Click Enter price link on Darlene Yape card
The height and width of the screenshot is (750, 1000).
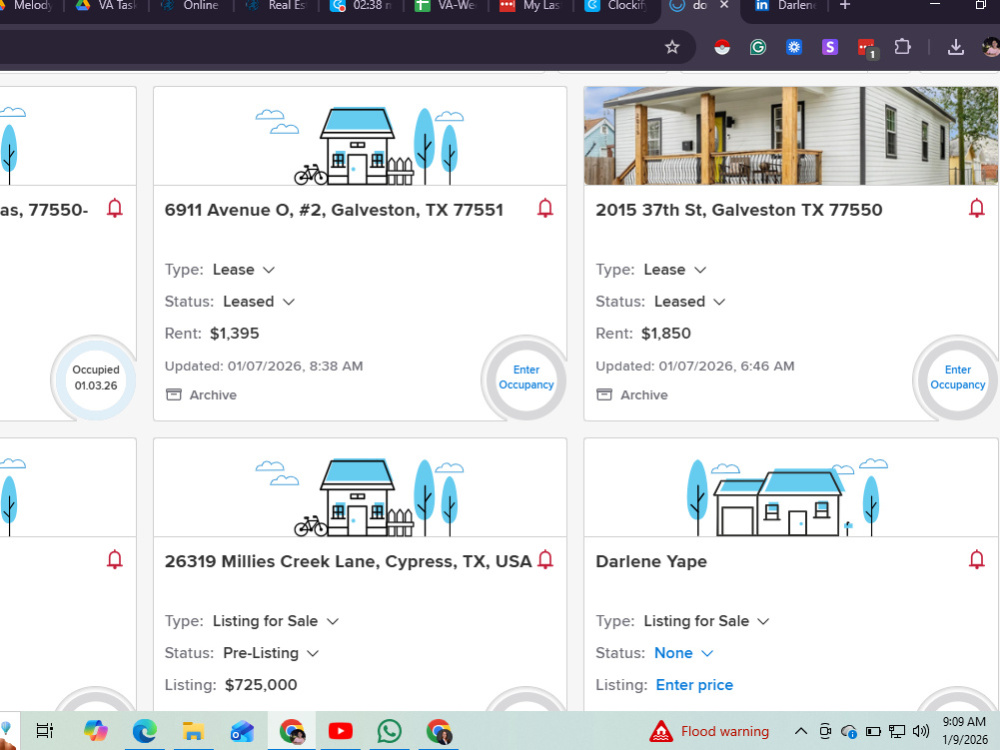pyautogui.click(x=694, y=685)
